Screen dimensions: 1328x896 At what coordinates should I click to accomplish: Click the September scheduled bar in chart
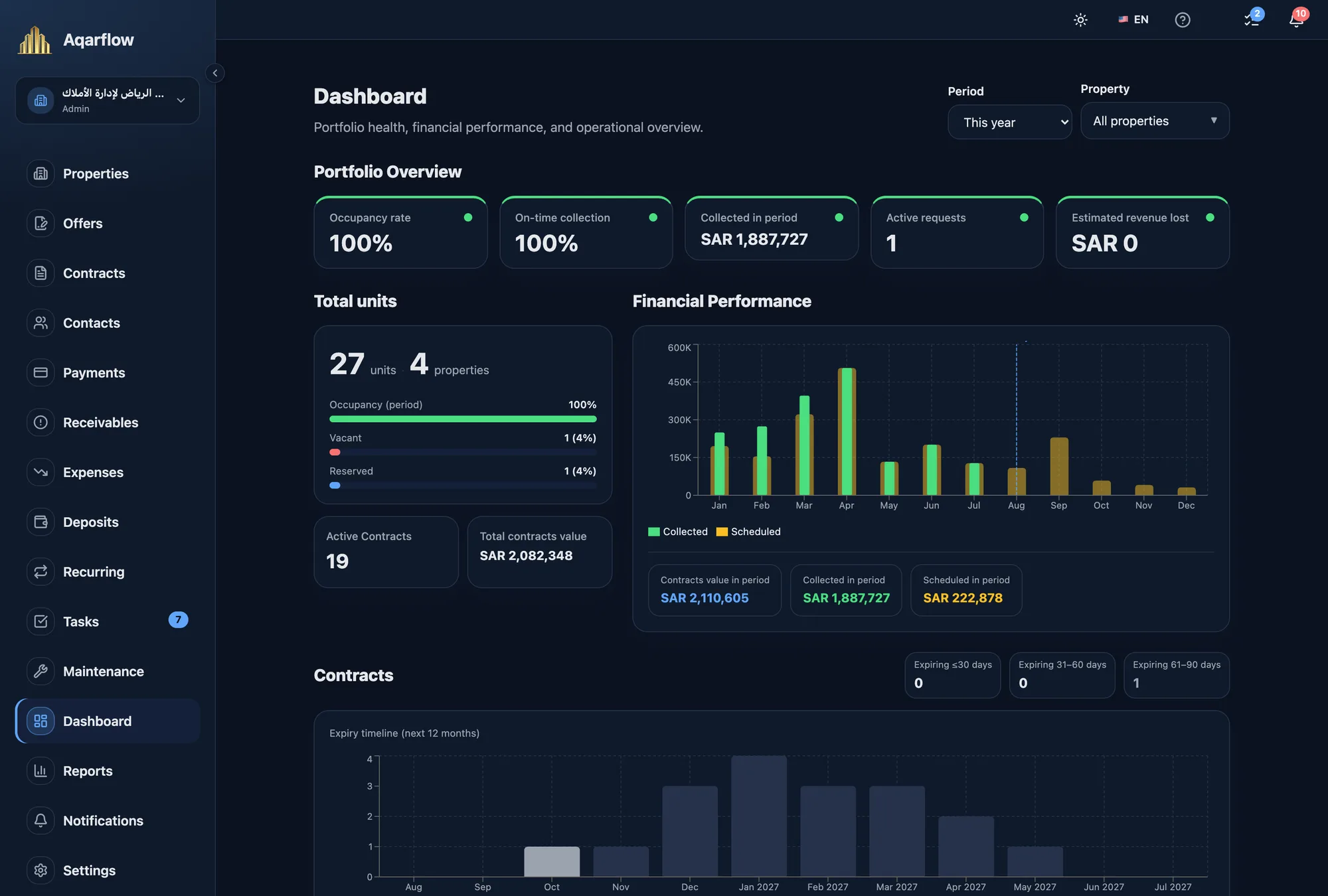[x=1059, y=466]
